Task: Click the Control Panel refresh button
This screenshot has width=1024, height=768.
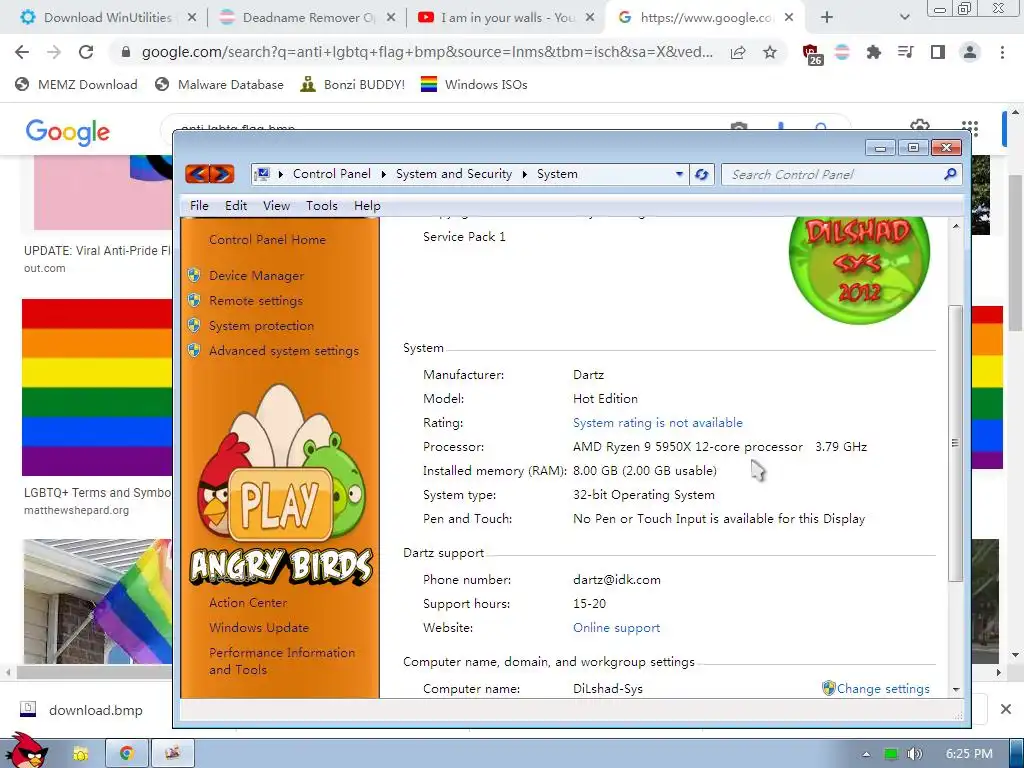Action: click(701, 174)
